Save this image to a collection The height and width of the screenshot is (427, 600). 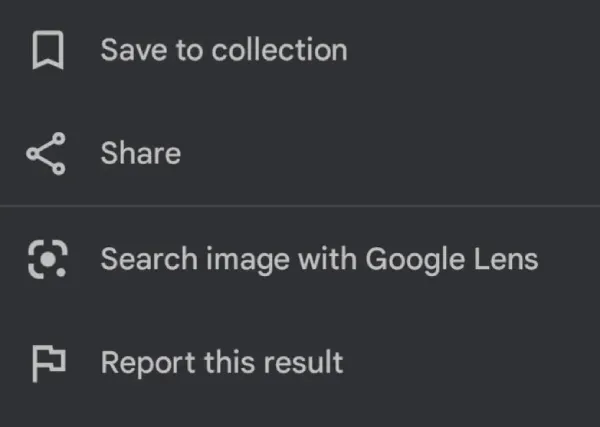click(223, 51)
